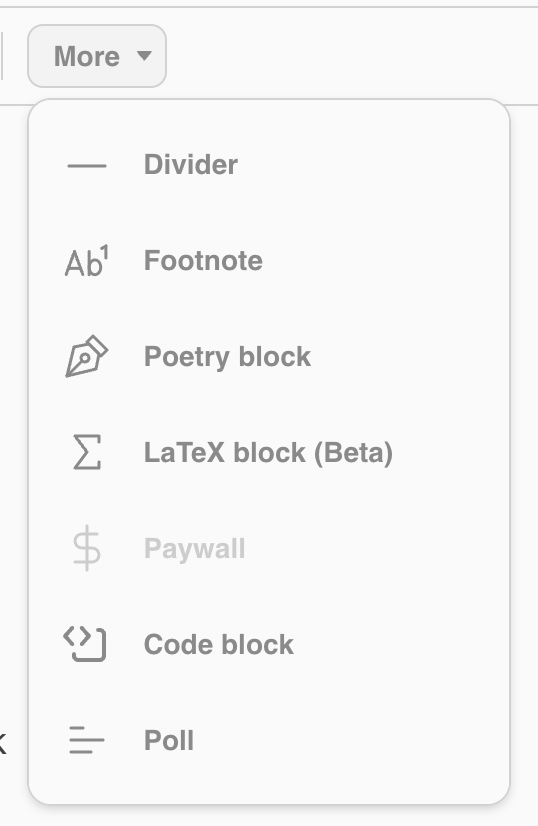Click the Poll bars icon

87,740
